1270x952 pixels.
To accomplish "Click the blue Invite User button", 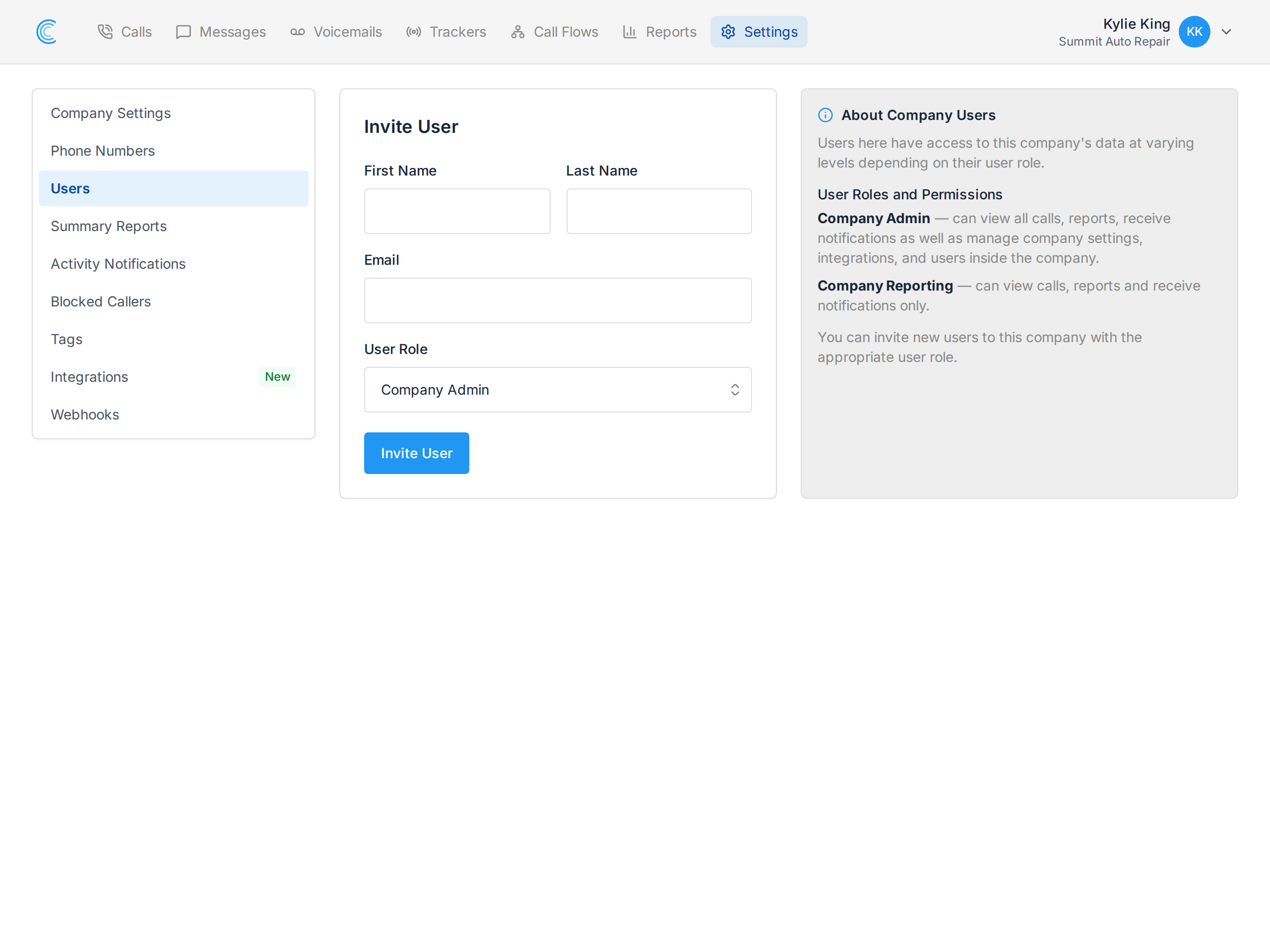I will point(416,453).
